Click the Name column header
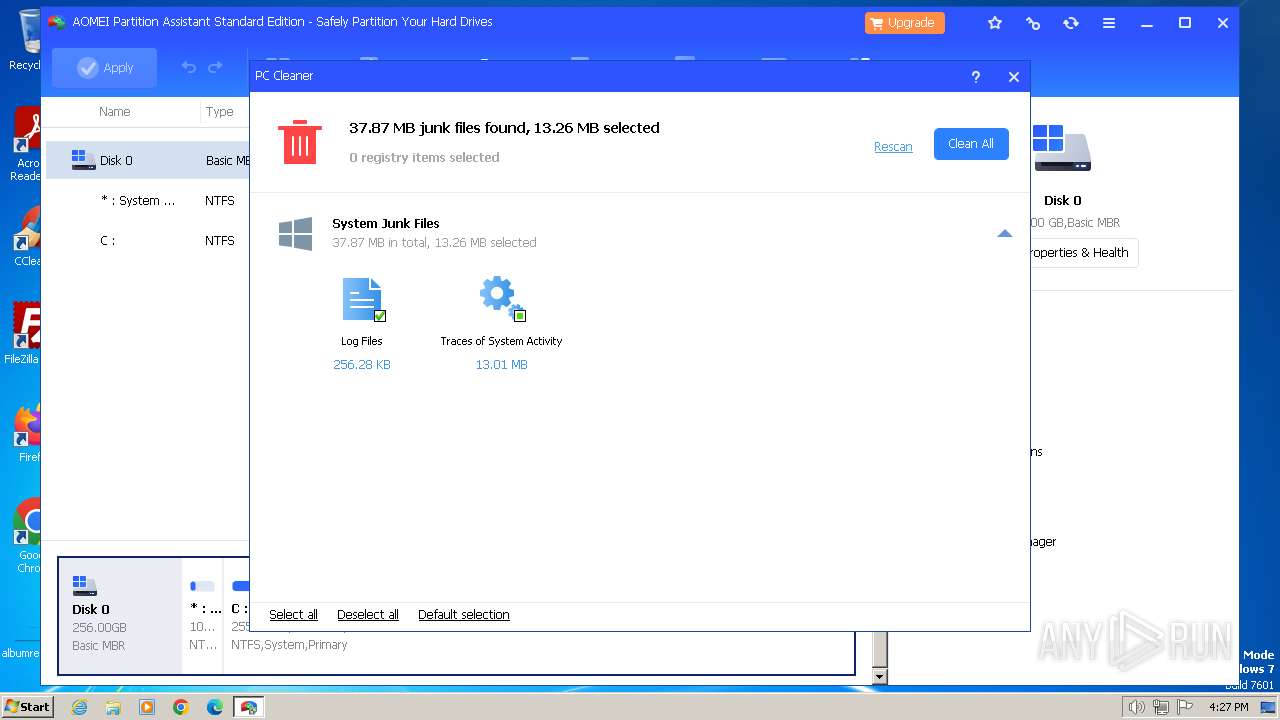Screen dimensions: 1280x720 tap(115, 112)
